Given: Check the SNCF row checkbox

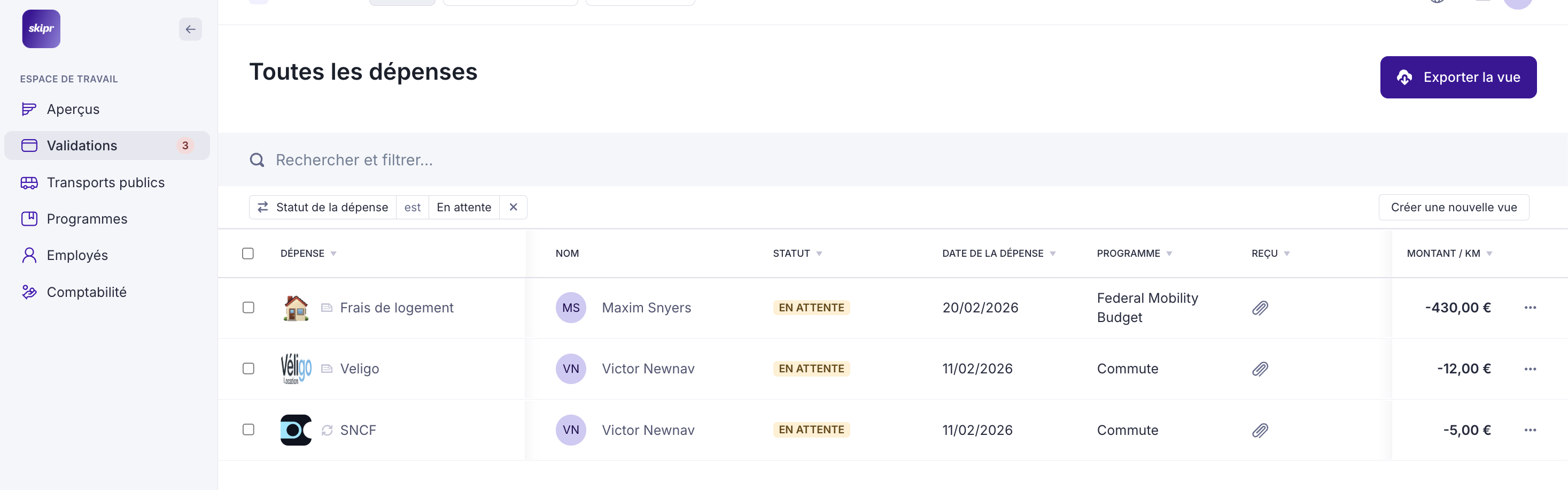Looking at the screenshot, I should tap(248, 430).
